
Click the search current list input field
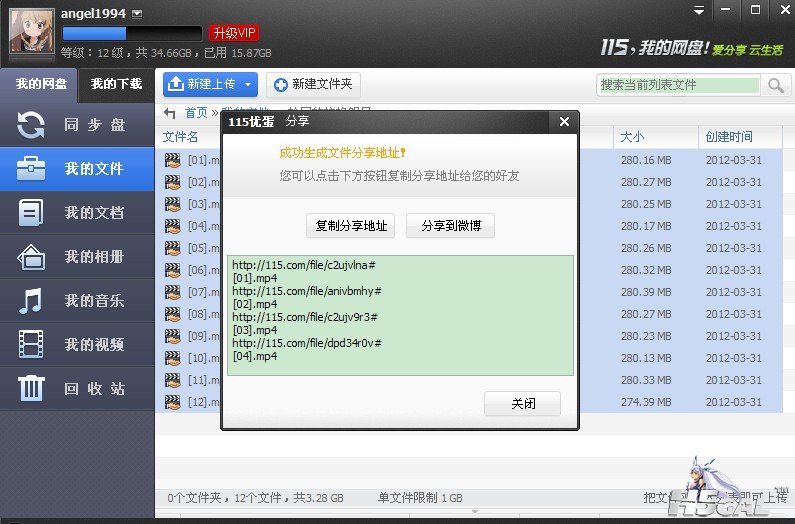coord(678,85)
